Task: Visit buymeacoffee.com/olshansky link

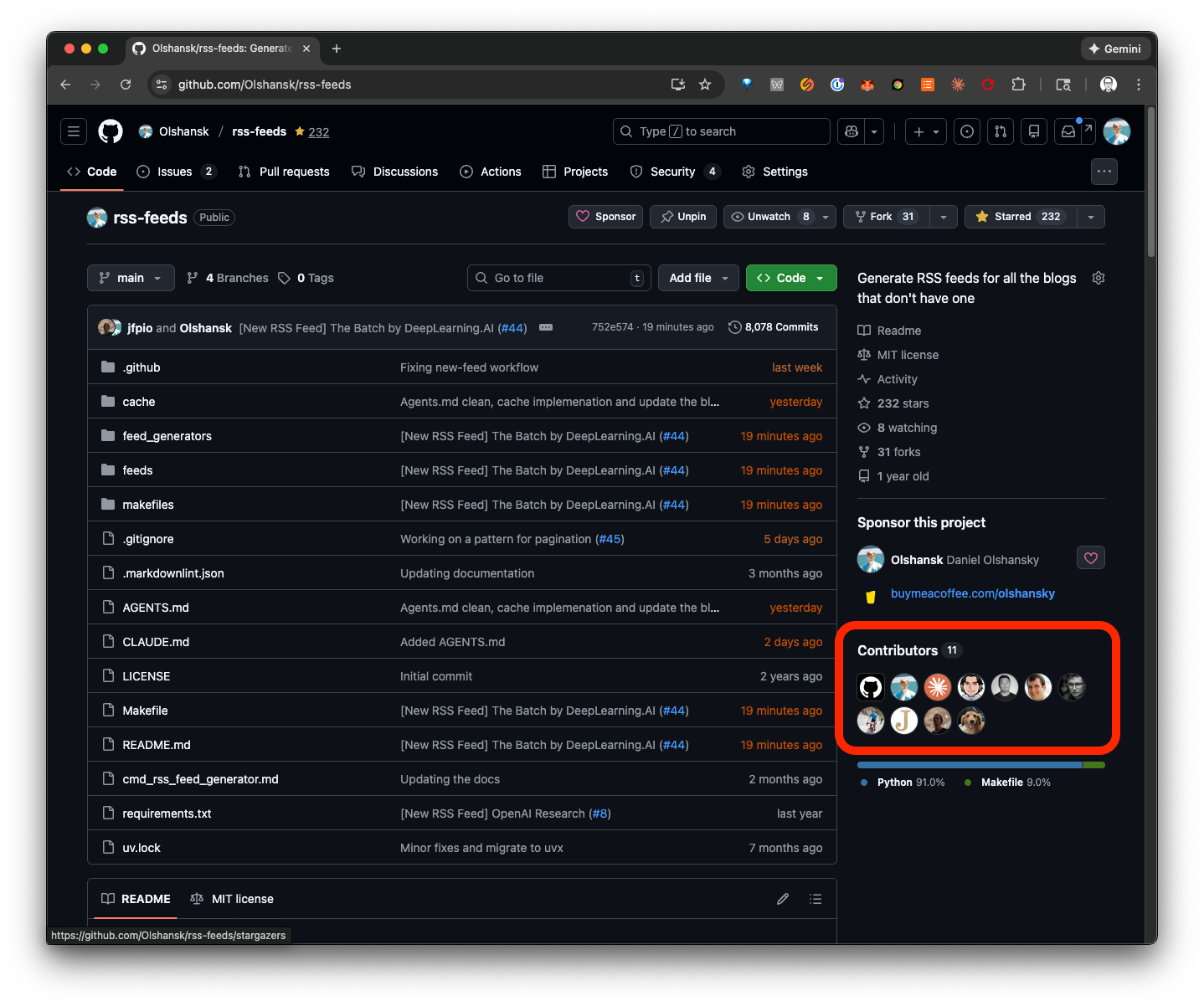Action: (972, 593)
